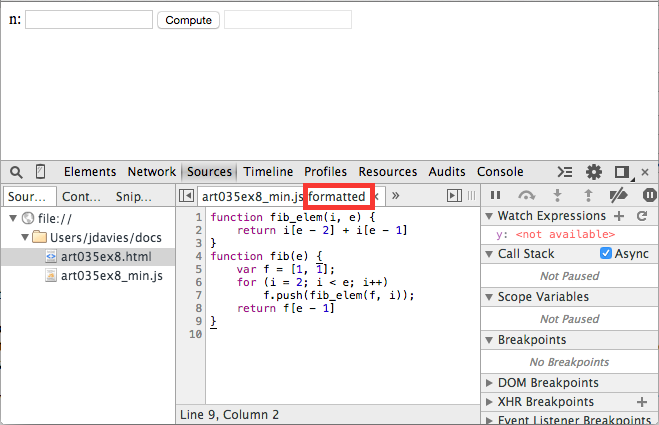Click the art035ex8_min.js file icon
Screen dimensions: 659x425
click(x=51, y=276)
